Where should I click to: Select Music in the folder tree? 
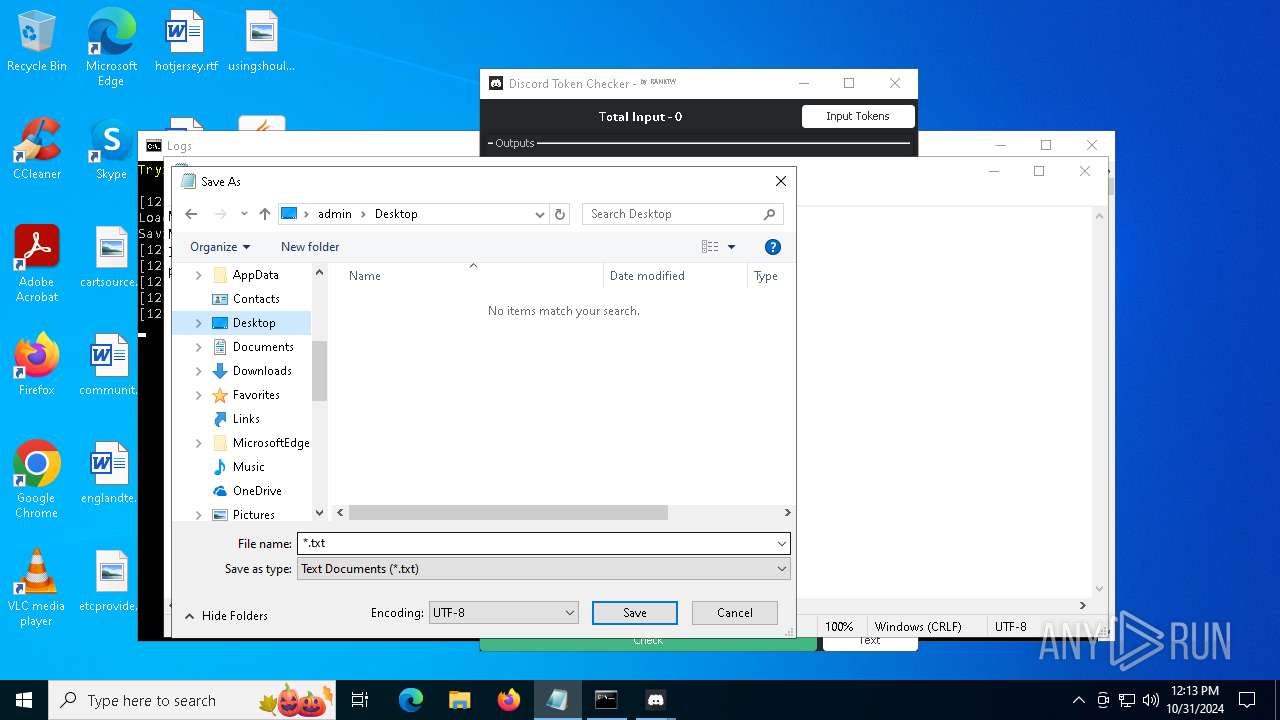click(249, 467)
